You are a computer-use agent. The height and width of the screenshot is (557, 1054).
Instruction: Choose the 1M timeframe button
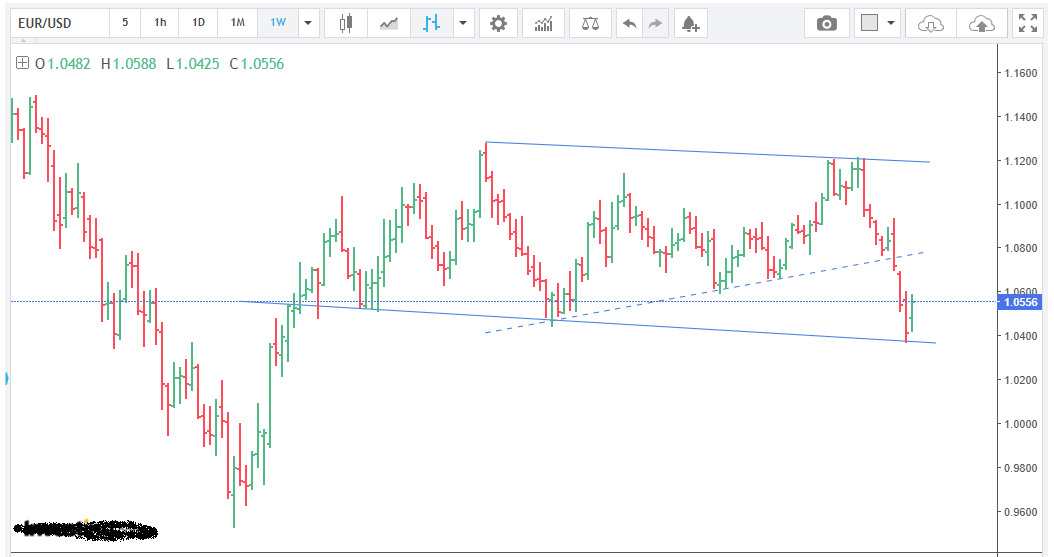(x=237, y=22)
